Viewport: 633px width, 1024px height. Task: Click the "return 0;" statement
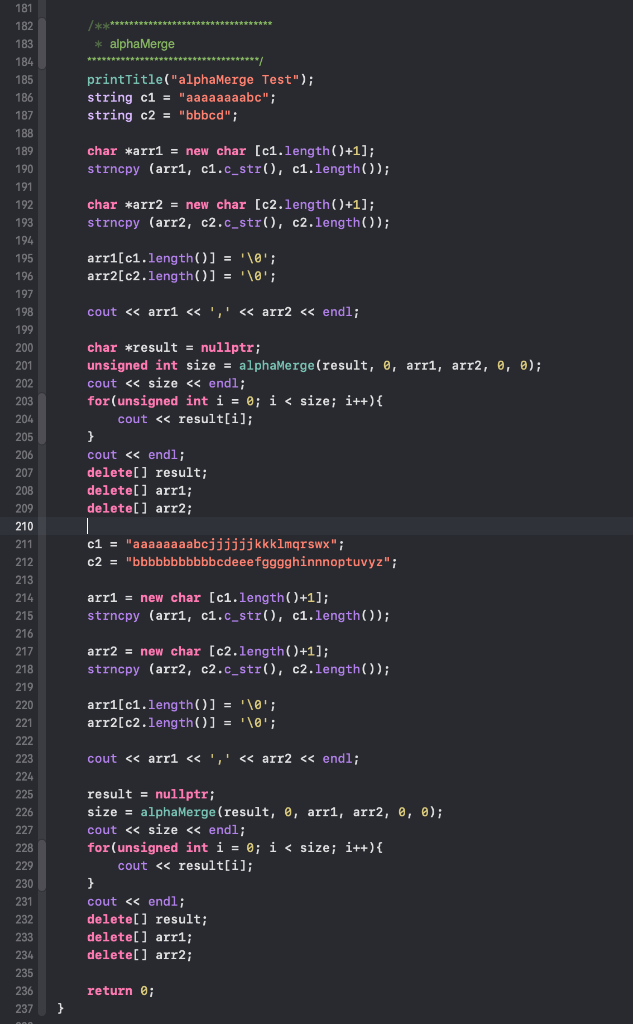(121, 991)
